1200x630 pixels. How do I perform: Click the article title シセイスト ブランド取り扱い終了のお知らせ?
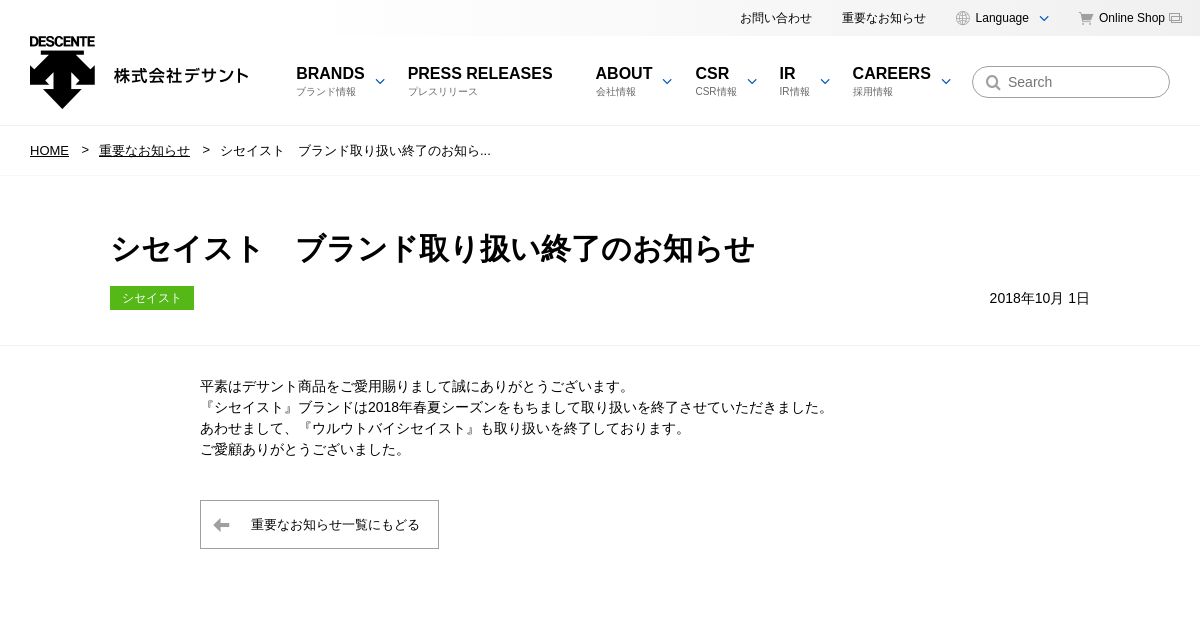(x=432, y=249)
